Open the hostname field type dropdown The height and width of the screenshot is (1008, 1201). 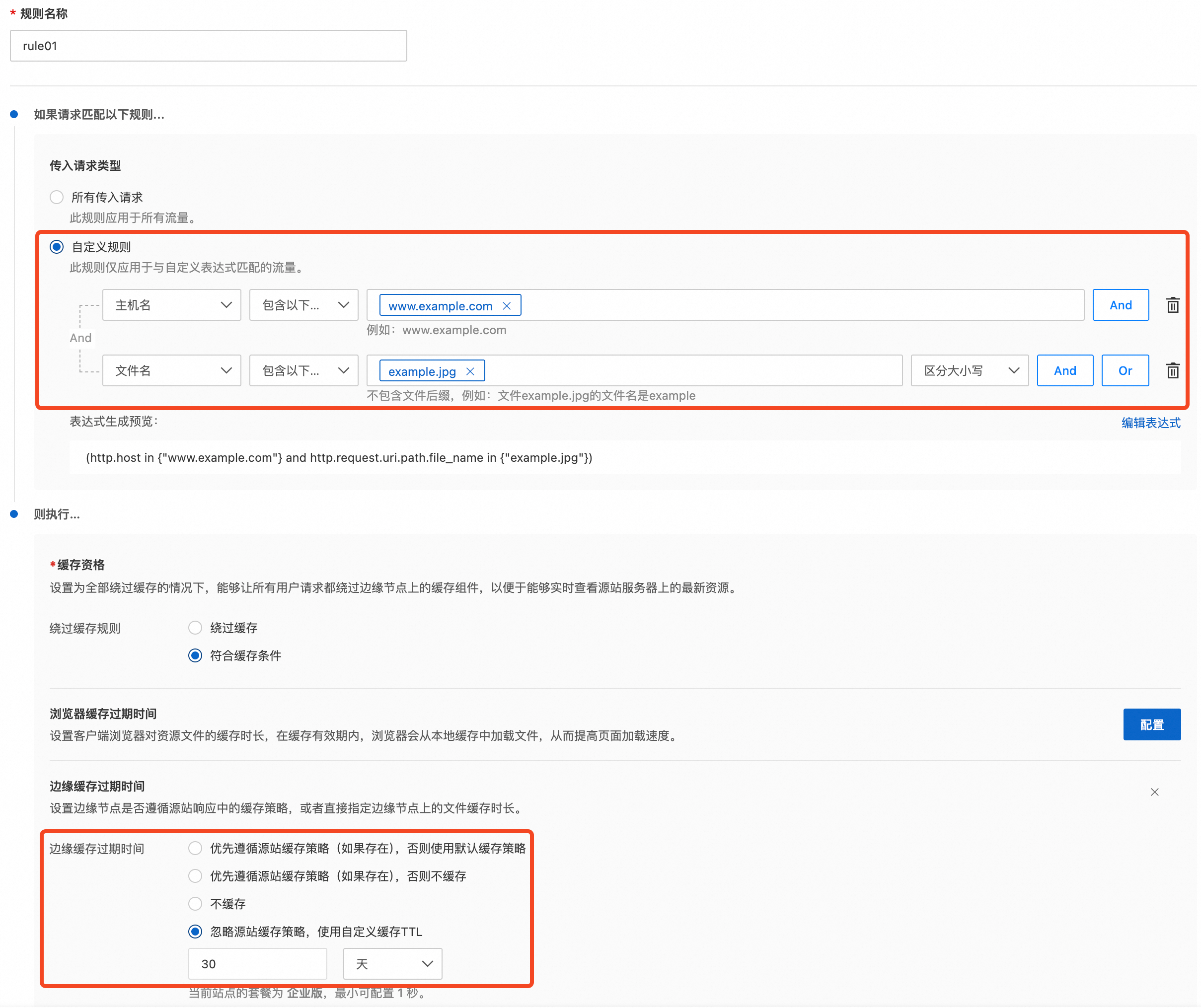coord(171,305)
